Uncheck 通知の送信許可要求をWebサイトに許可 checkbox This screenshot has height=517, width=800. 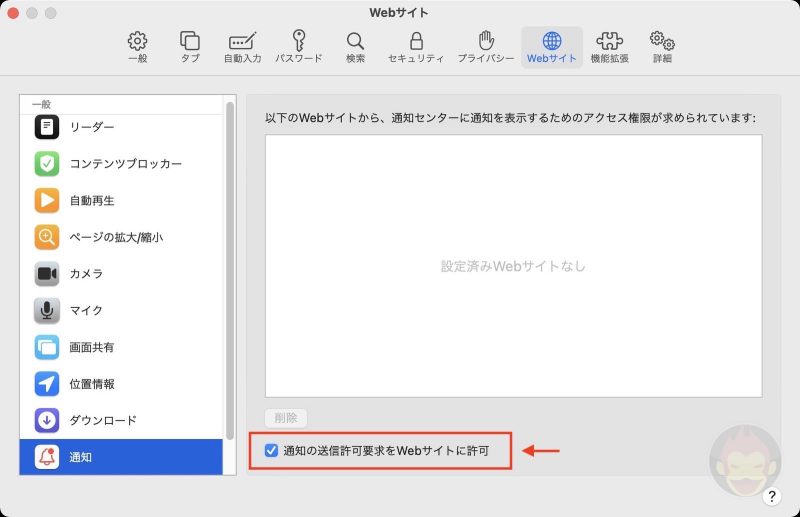(x=271, y=450)
